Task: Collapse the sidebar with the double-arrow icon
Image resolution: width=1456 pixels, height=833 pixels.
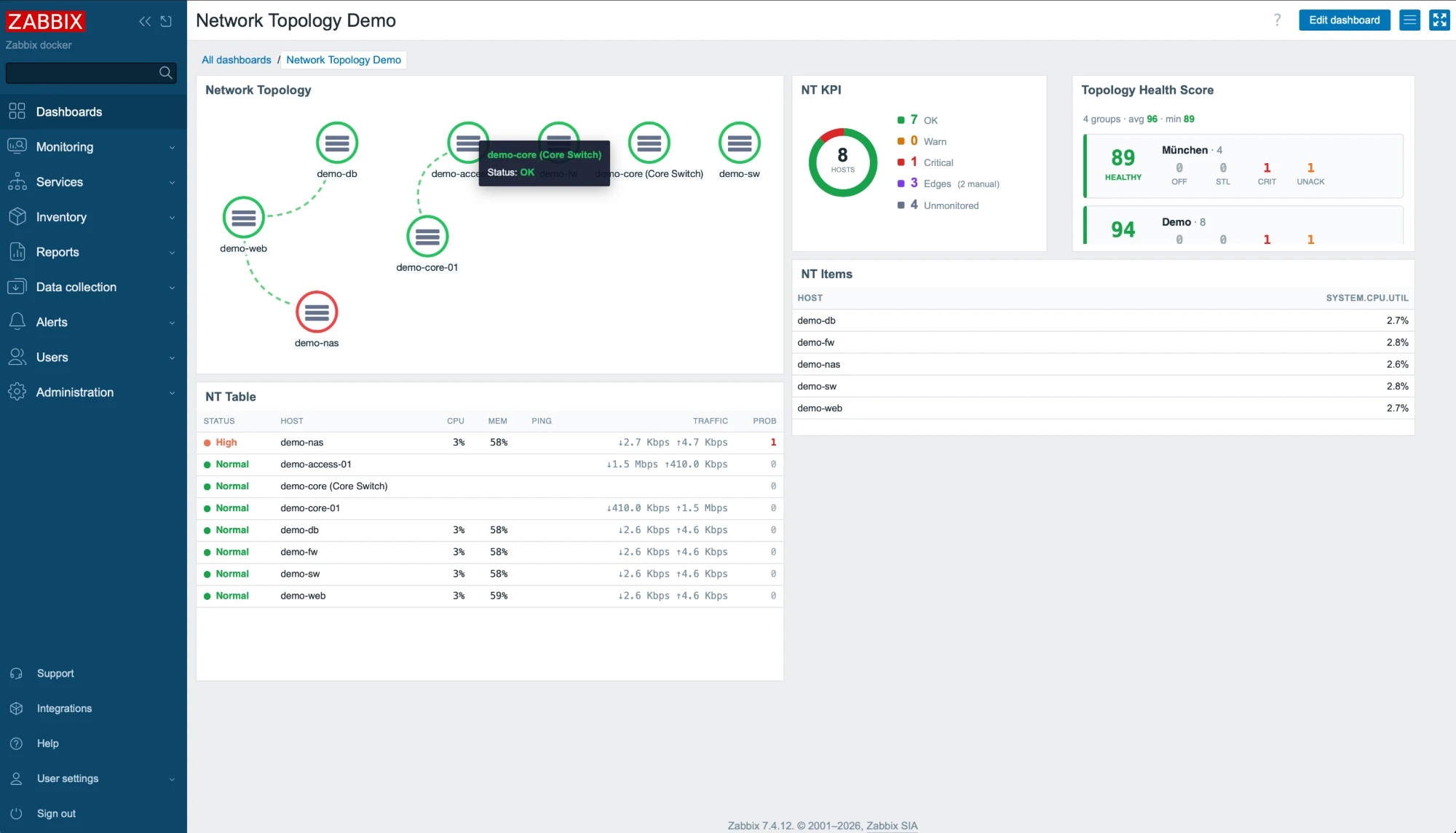Action: point(145,21)
